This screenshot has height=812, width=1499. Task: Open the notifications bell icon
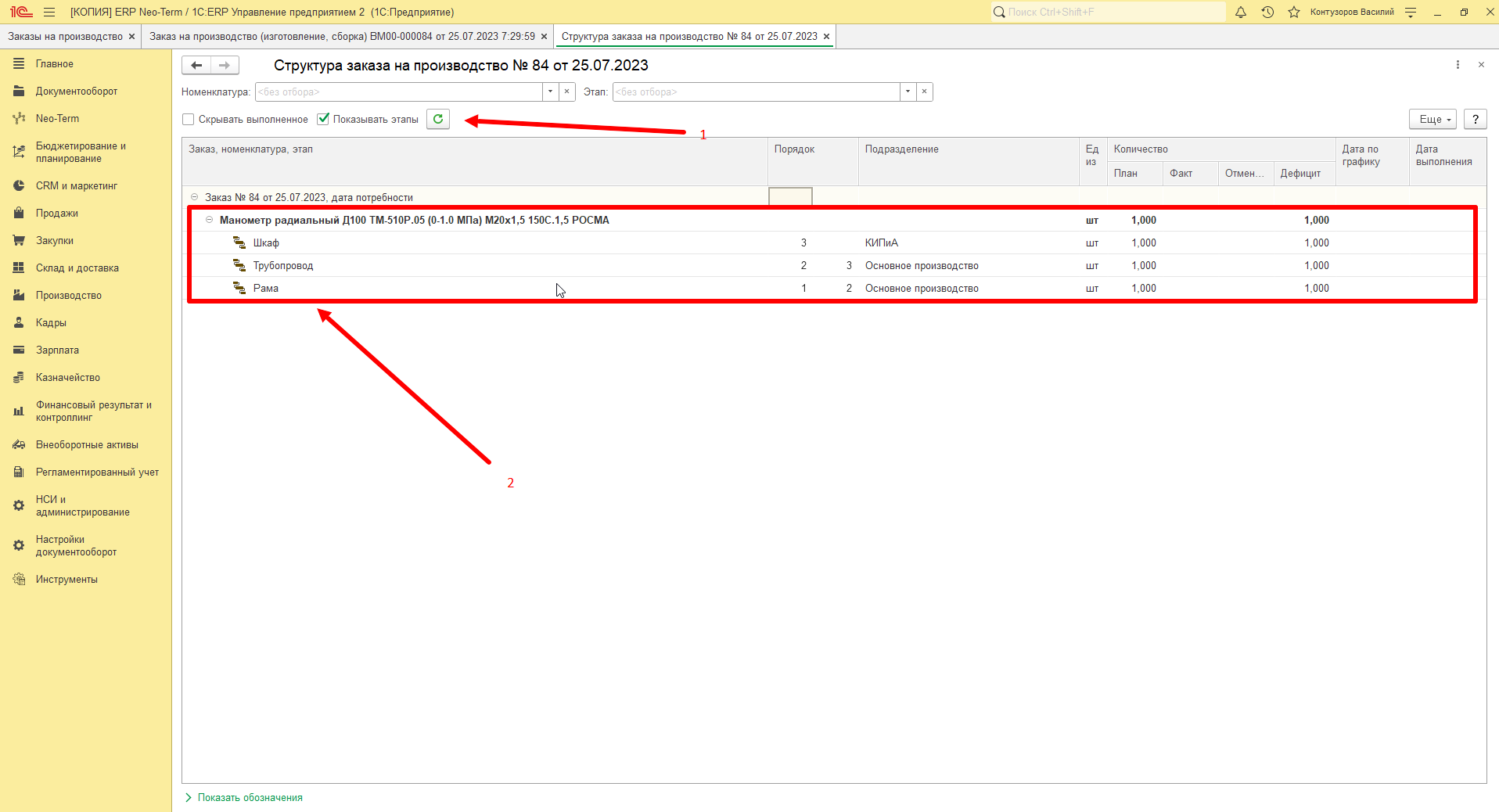1241,12
